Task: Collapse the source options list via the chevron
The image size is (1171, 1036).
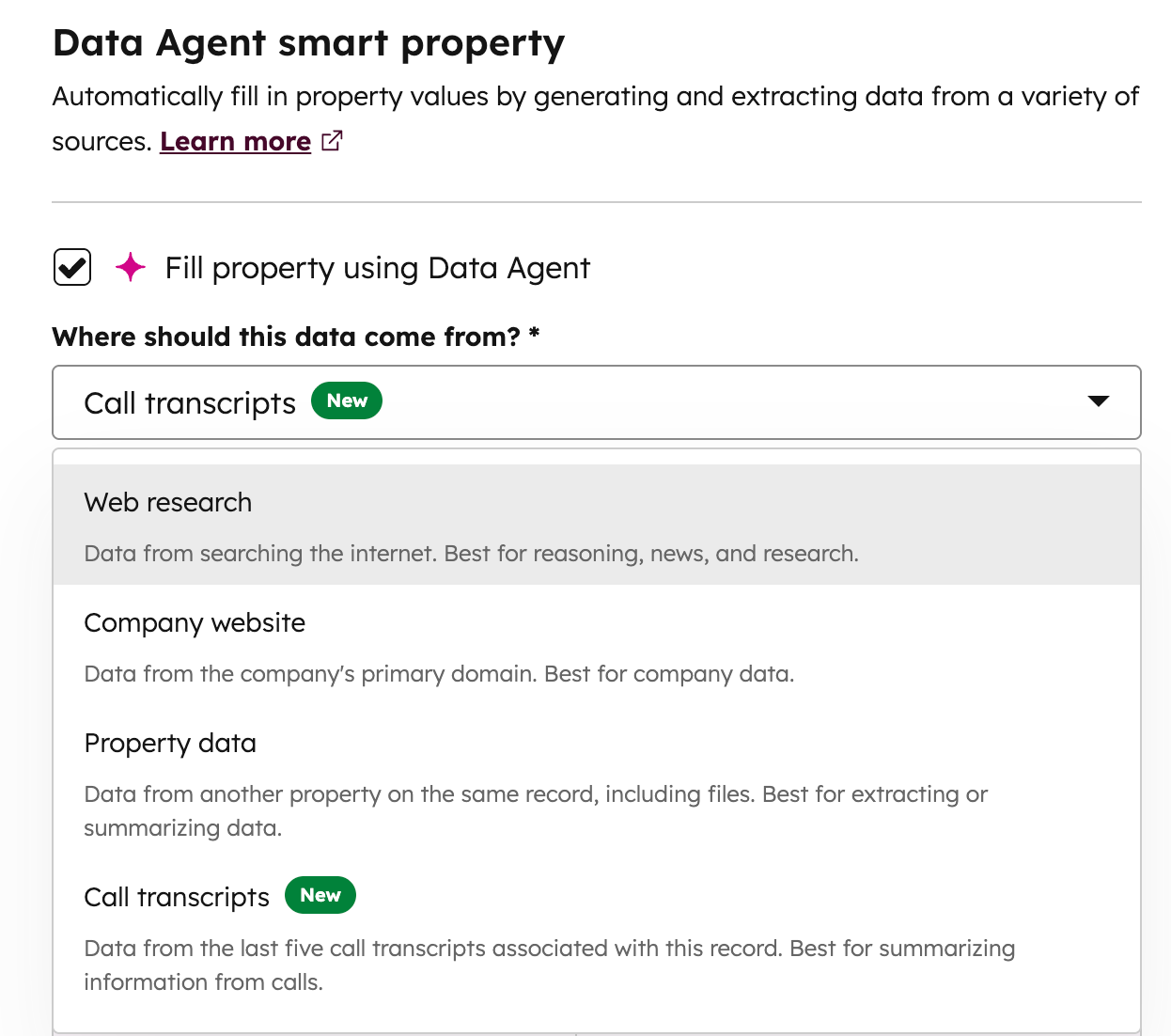Action: coord(1098,401)
